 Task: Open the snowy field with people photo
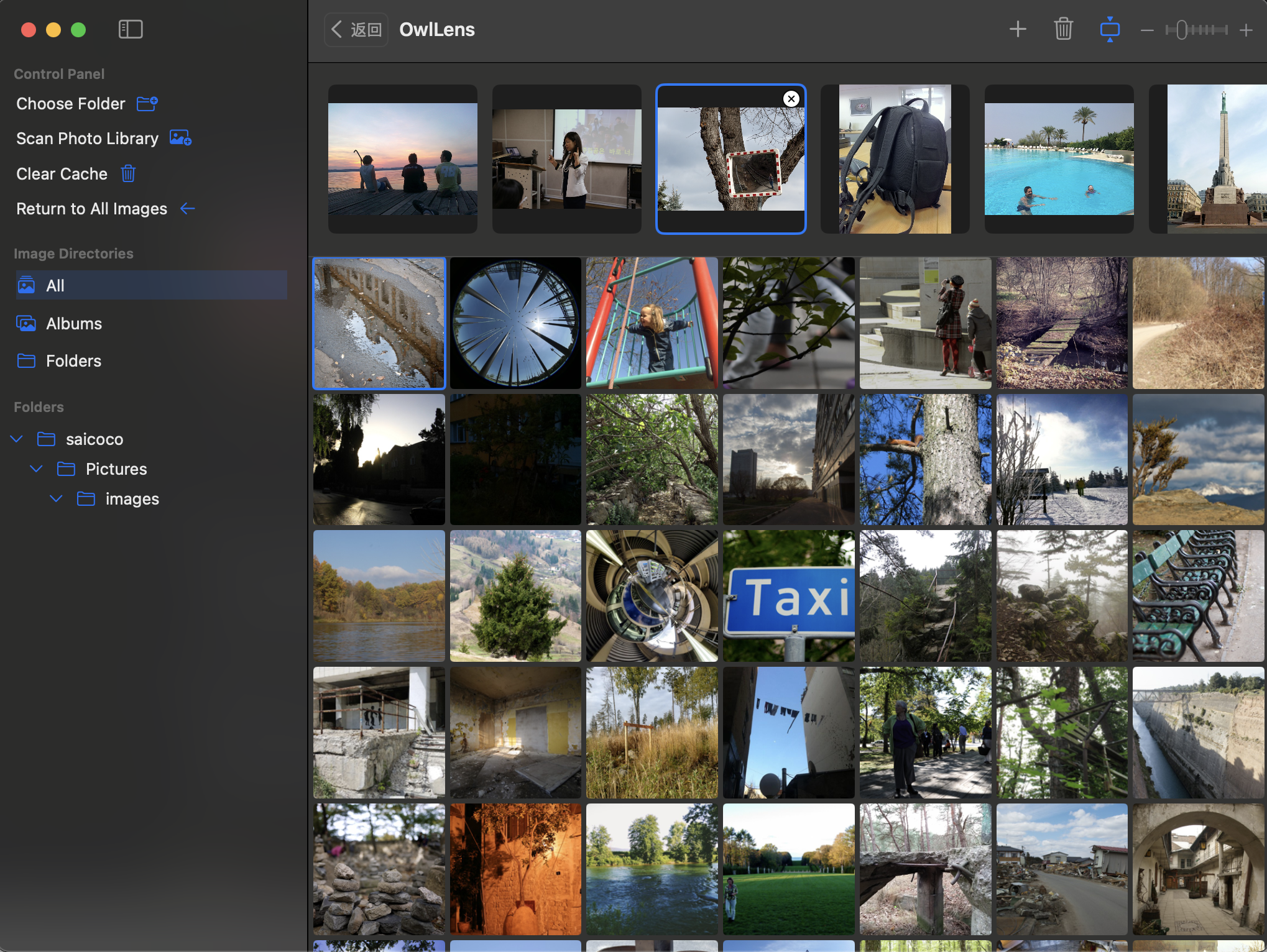[x=1062, y=460]
